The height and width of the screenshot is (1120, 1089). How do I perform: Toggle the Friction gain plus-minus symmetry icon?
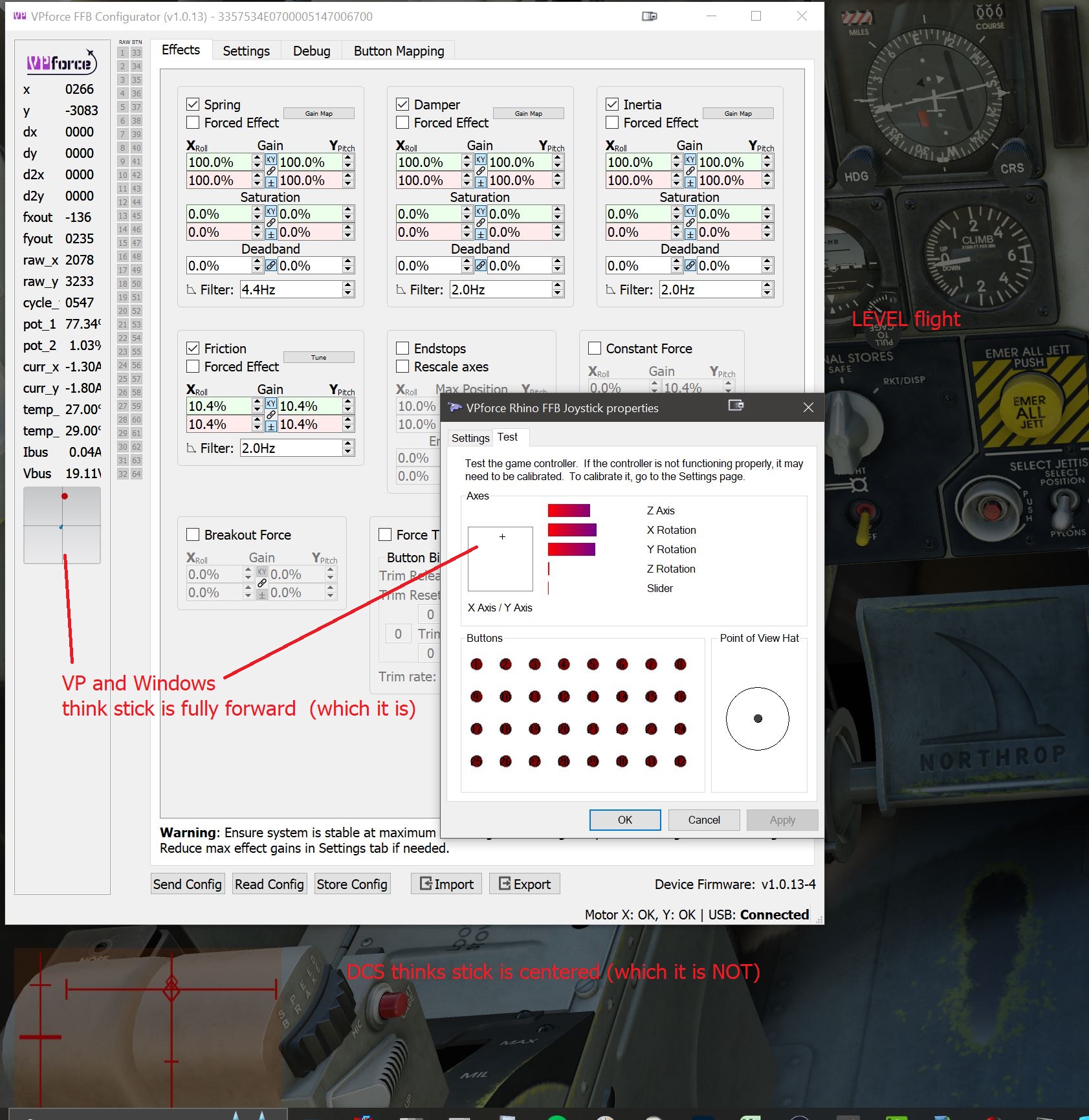pyautogui.click(x=271, y=426)
